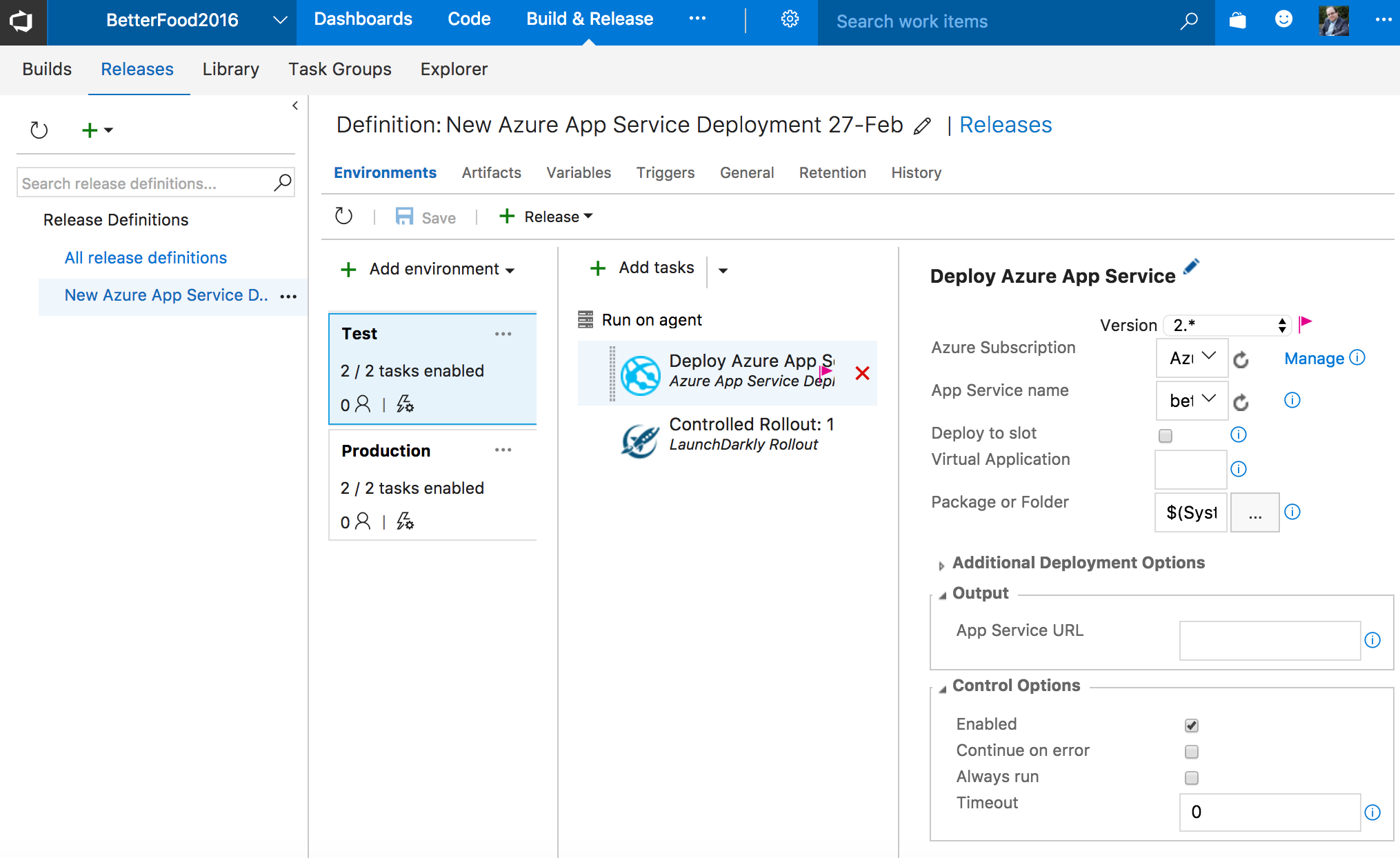Click the smiley feedback icon
The image size is (1400, 858).
tap(1283, 19)
